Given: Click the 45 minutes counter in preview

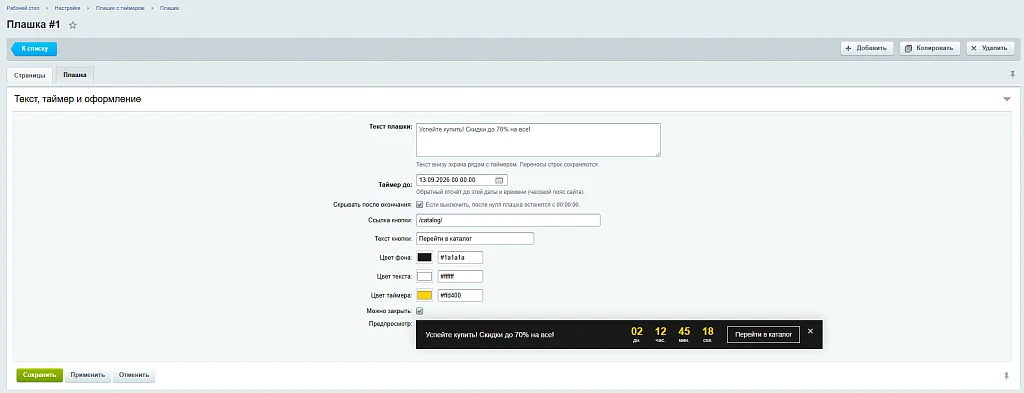Looking at the screenshot, I should click(684, 334).
